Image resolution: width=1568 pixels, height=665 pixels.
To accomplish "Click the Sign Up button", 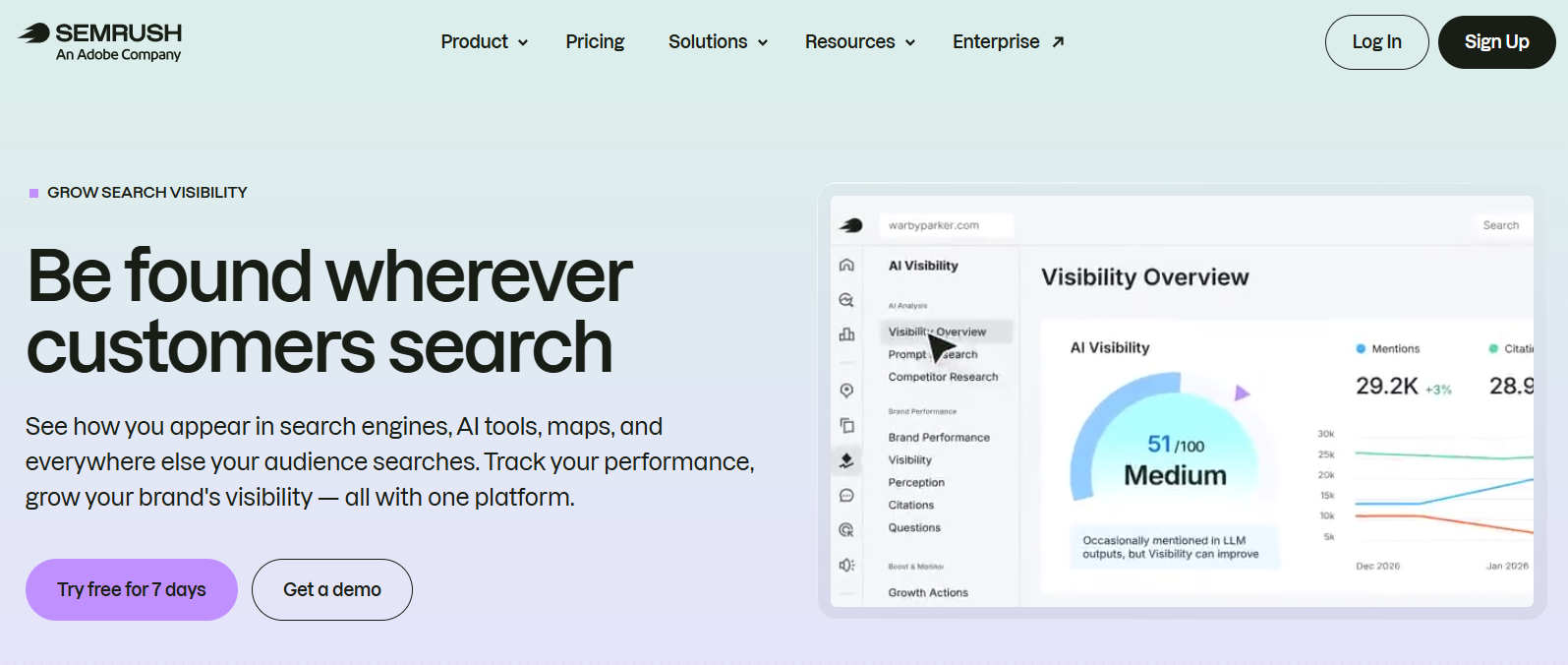I will tap(1496, 42).
